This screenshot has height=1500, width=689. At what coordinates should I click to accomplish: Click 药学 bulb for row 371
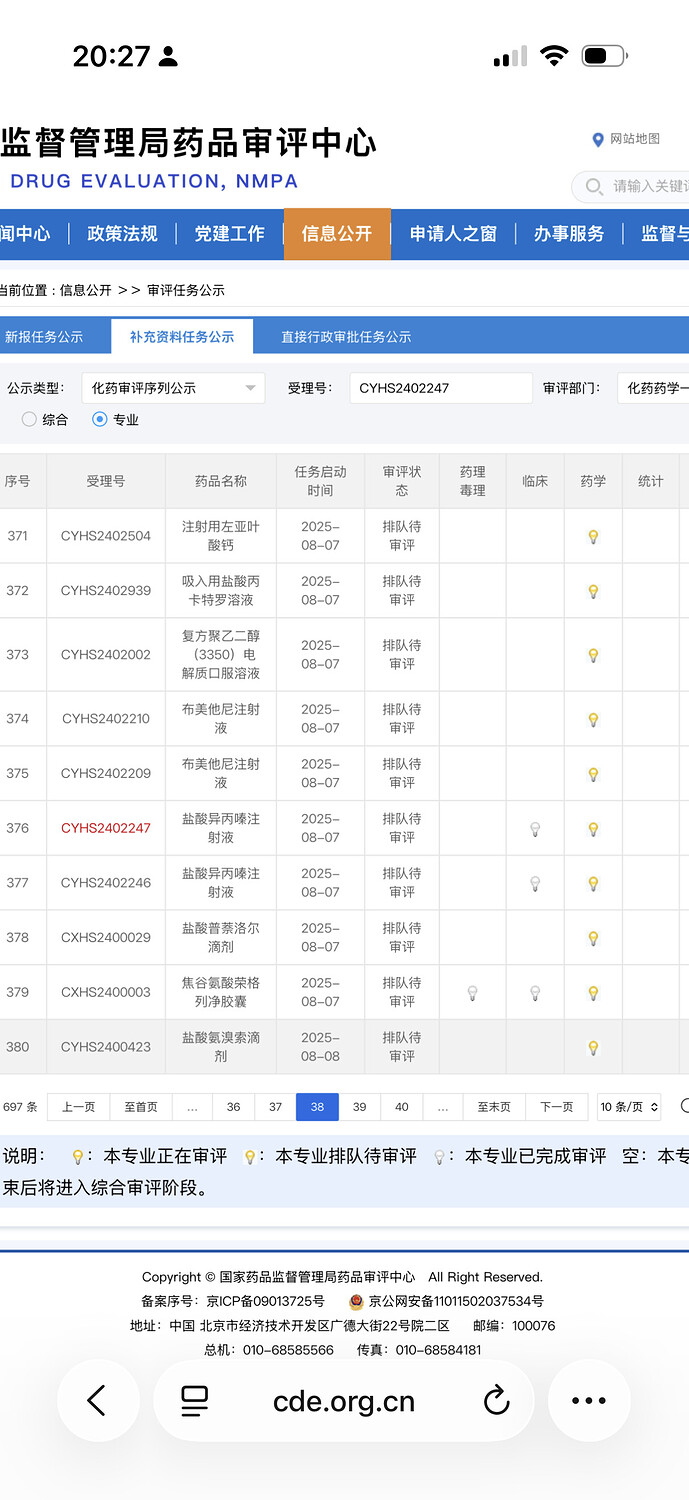pyautogui.click(x=593, y=537)
